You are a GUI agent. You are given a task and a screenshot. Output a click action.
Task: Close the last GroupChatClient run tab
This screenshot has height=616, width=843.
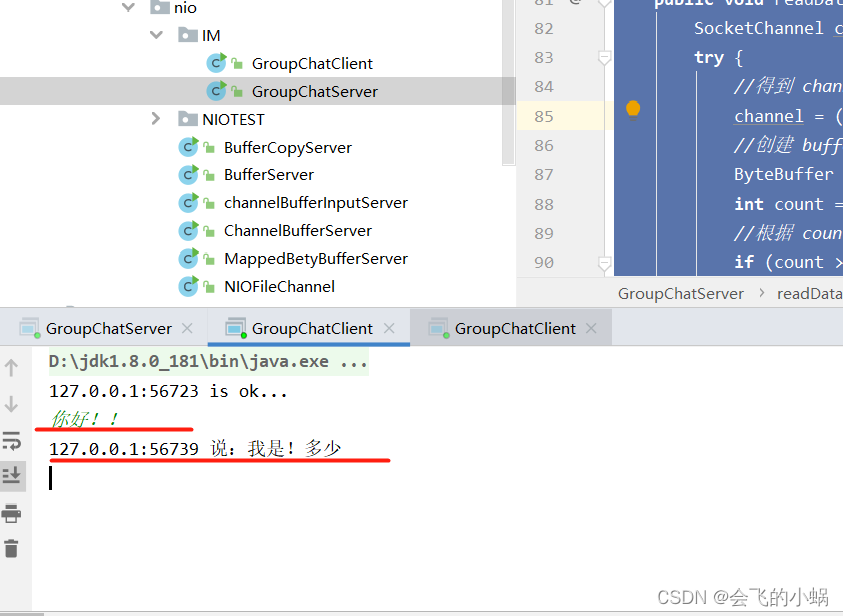[591, 328]
